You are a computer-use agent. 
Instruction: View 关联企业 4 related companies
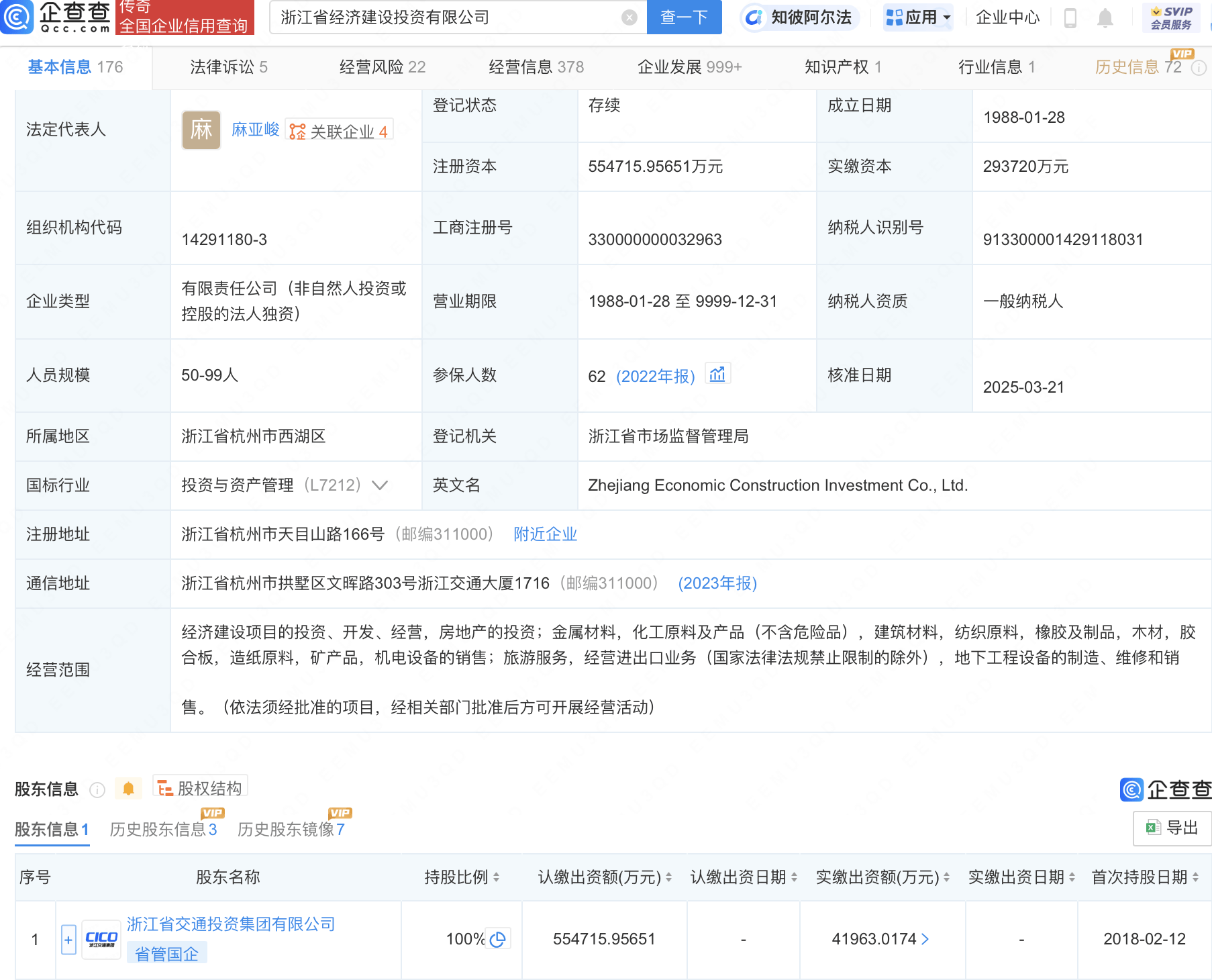[339, 131]
